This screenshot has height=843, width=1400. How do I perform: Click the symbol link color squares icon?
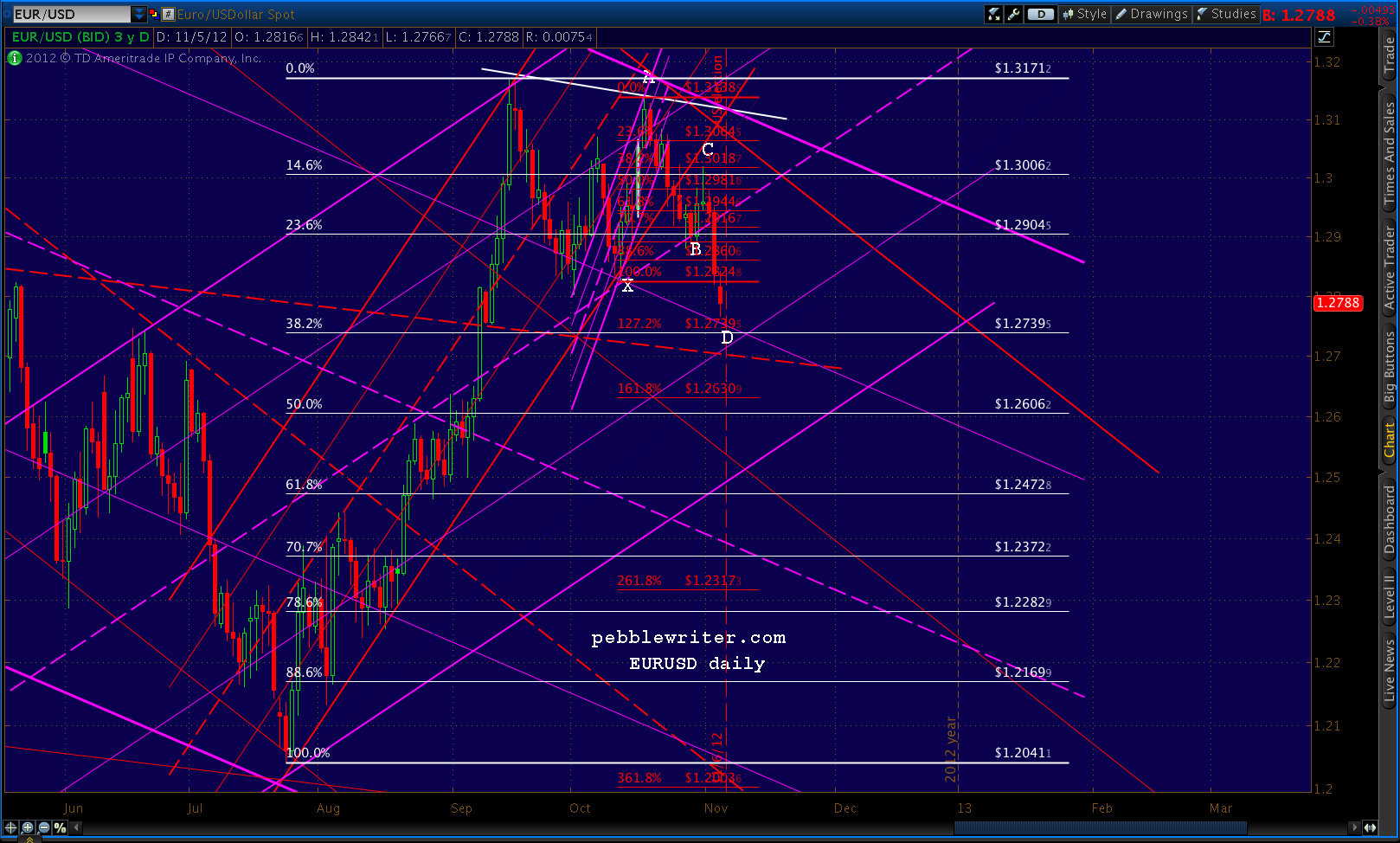[x=154, y=14]
